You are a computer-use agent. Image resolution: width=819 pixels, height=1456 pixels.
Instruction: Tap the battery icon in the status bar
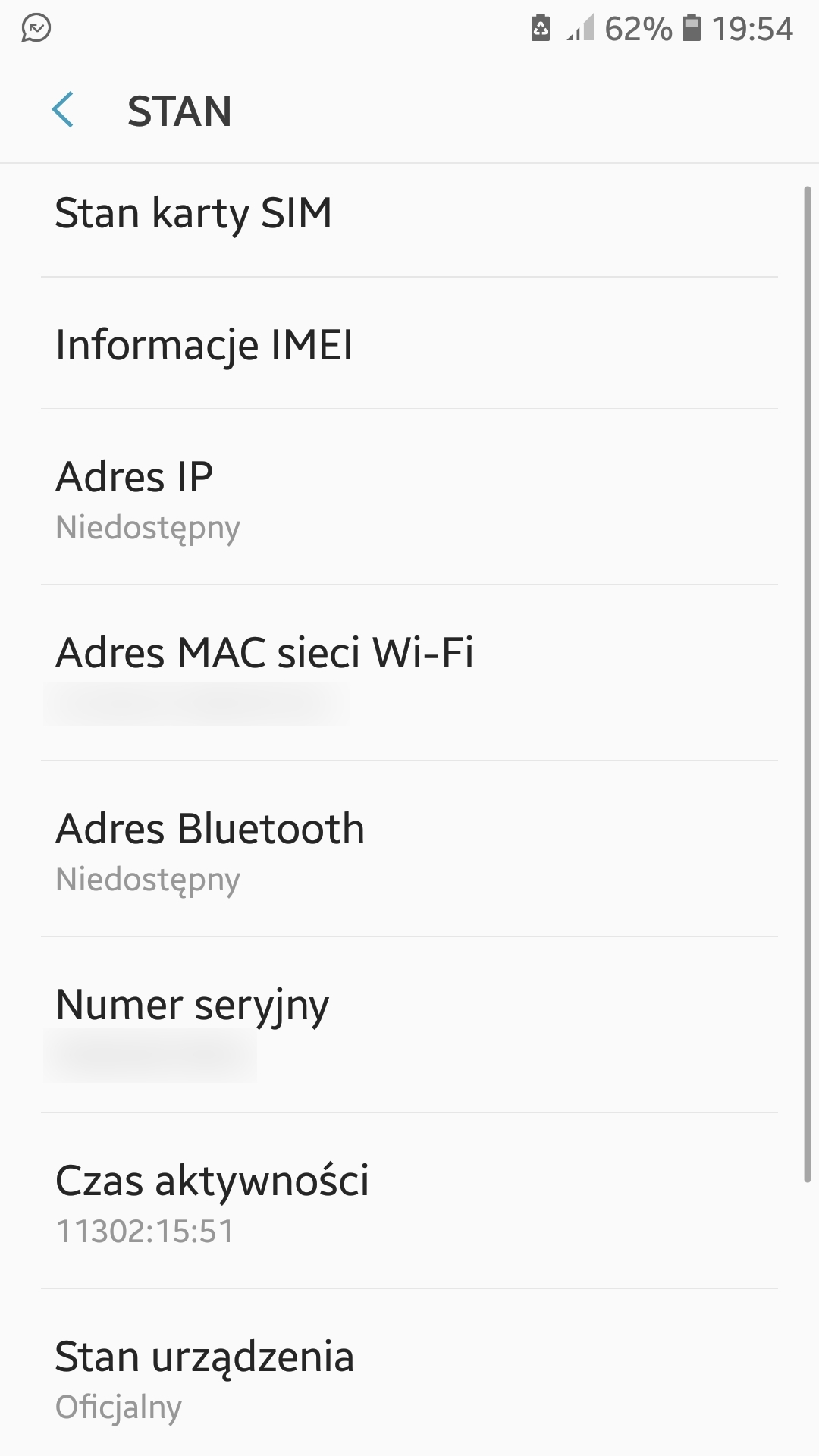[692, 28]
